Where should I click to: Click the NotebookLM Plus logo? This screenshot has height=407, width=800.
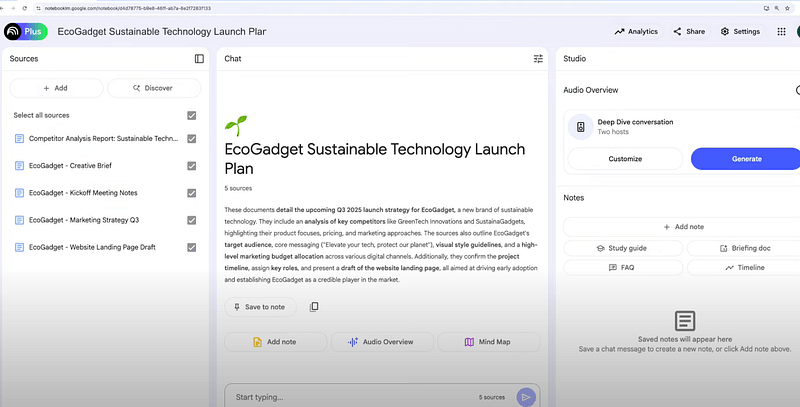(24, 31)
